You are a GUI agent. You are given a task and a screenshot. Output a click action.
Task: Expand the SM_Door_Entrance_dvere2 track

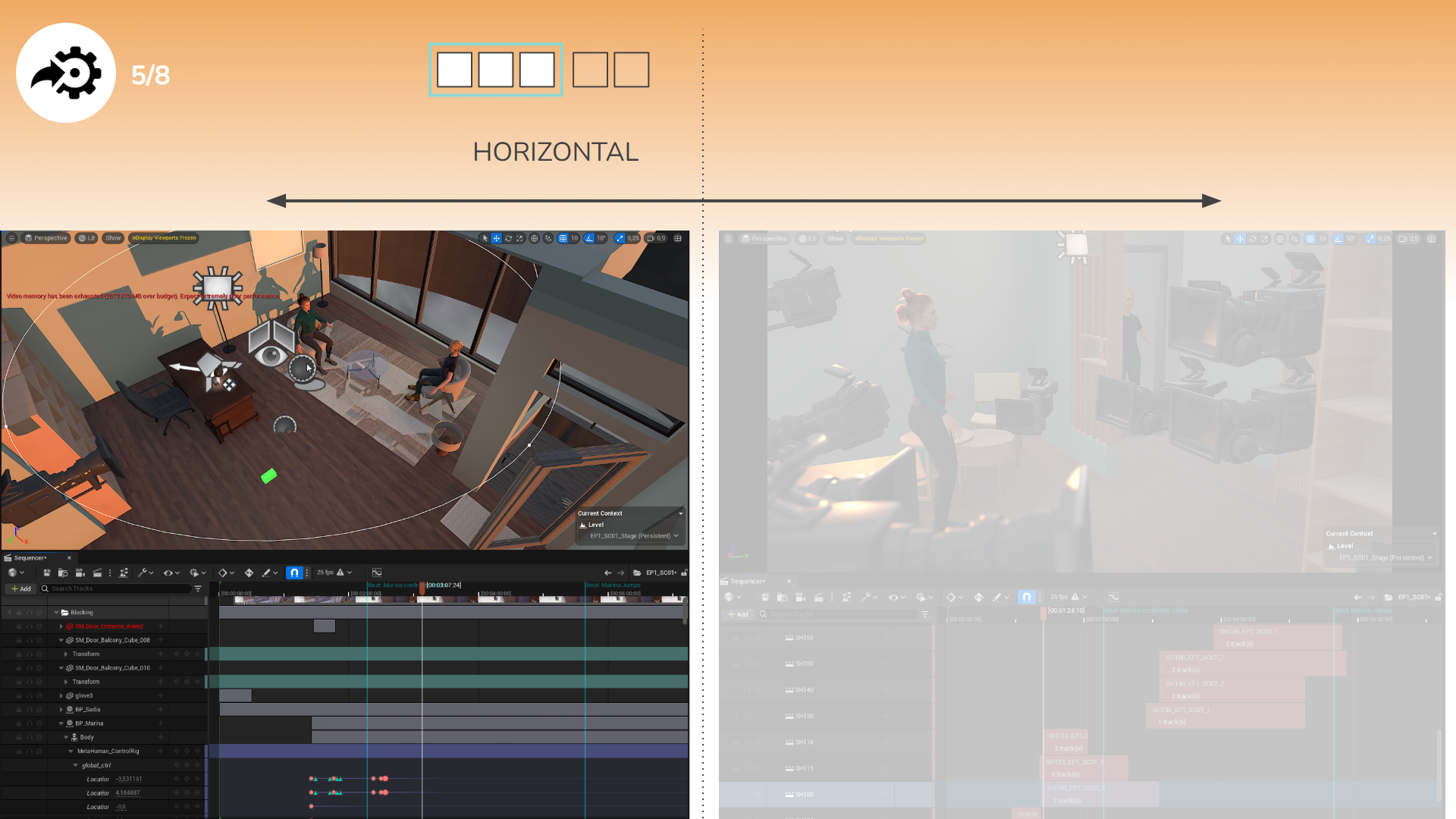pos(61,626)
